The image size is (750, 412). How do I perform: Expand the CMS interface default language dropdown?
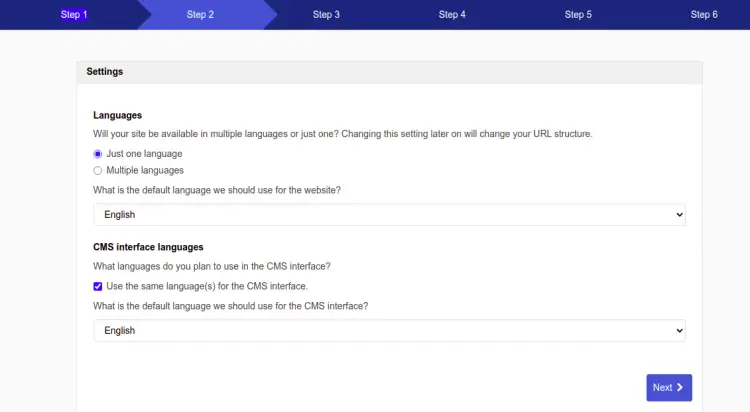point(389,330)
